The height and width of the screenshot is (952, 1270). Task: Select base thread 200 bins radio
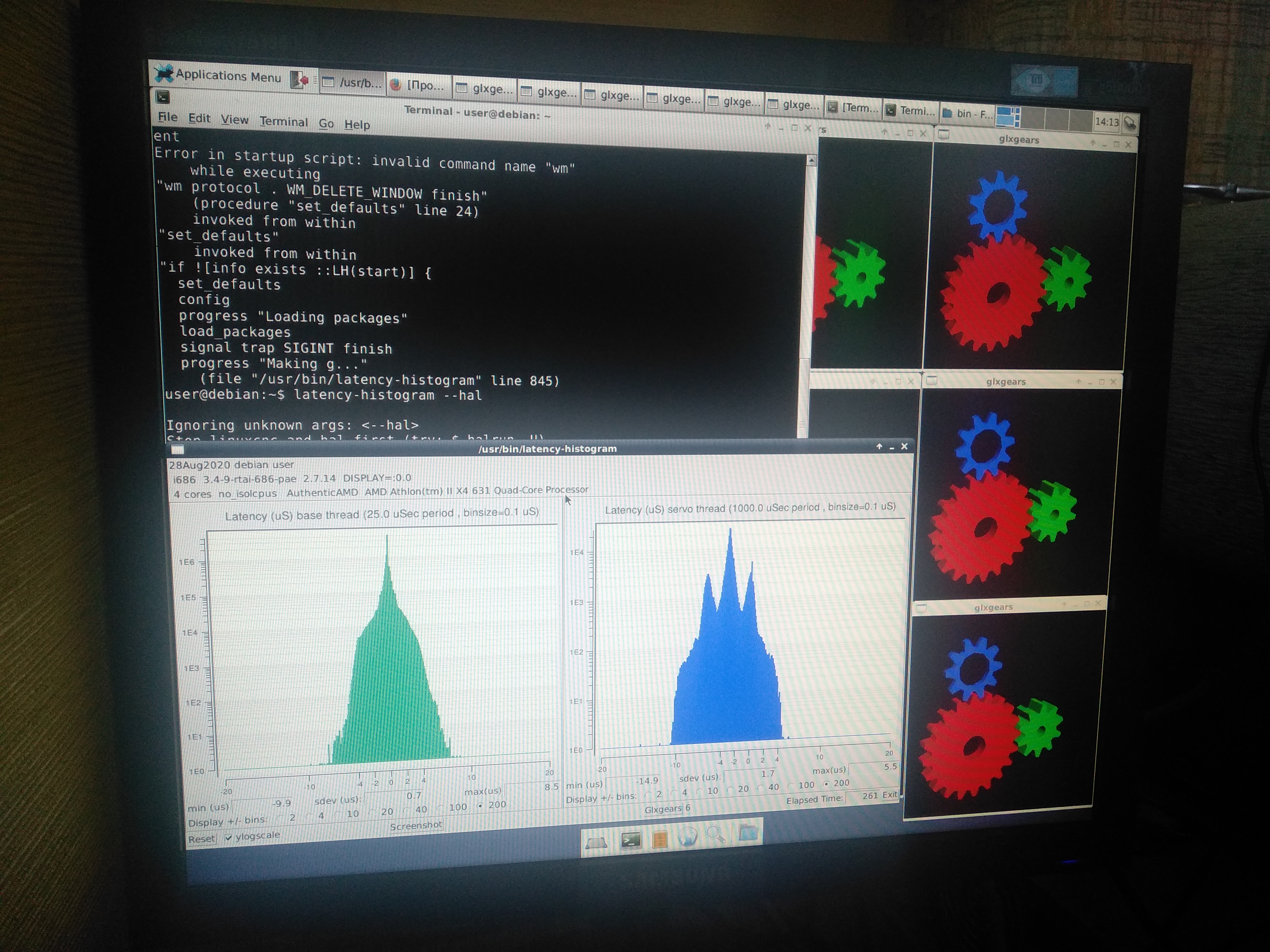coord(480,806)
